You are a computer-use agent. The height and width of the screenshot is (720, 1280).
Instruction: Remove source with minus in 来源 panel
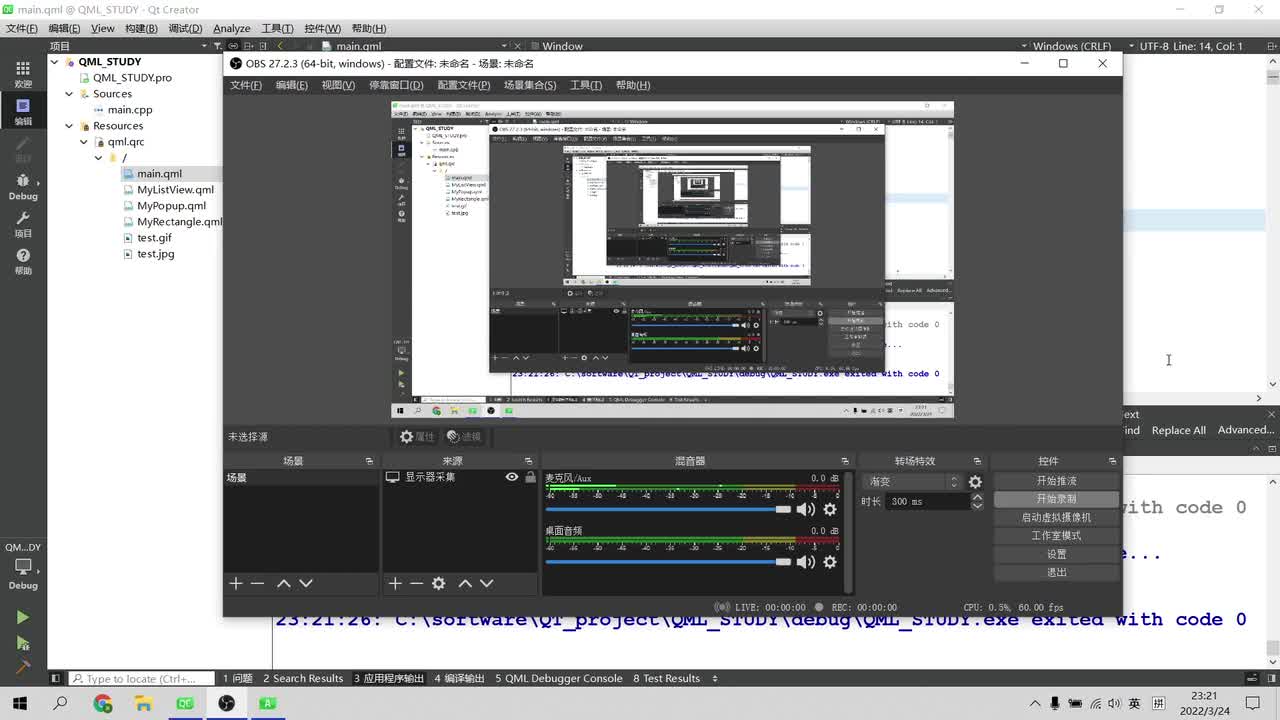tap(416, 583)
